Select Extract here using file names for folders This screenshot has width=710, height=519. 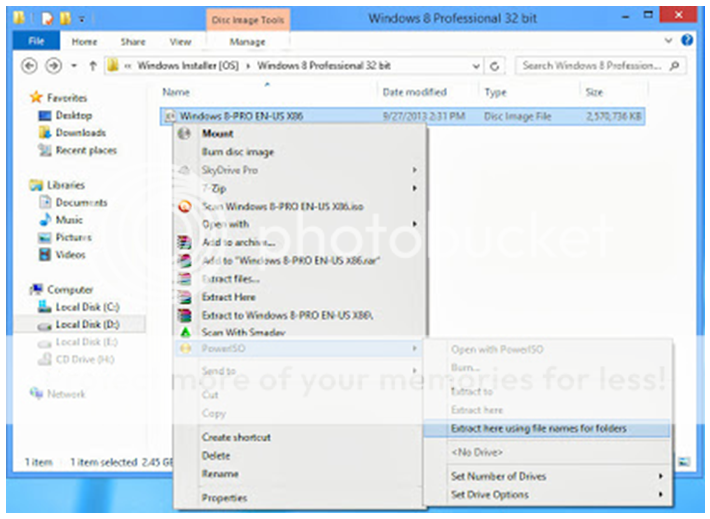click(x=547, y=428)
